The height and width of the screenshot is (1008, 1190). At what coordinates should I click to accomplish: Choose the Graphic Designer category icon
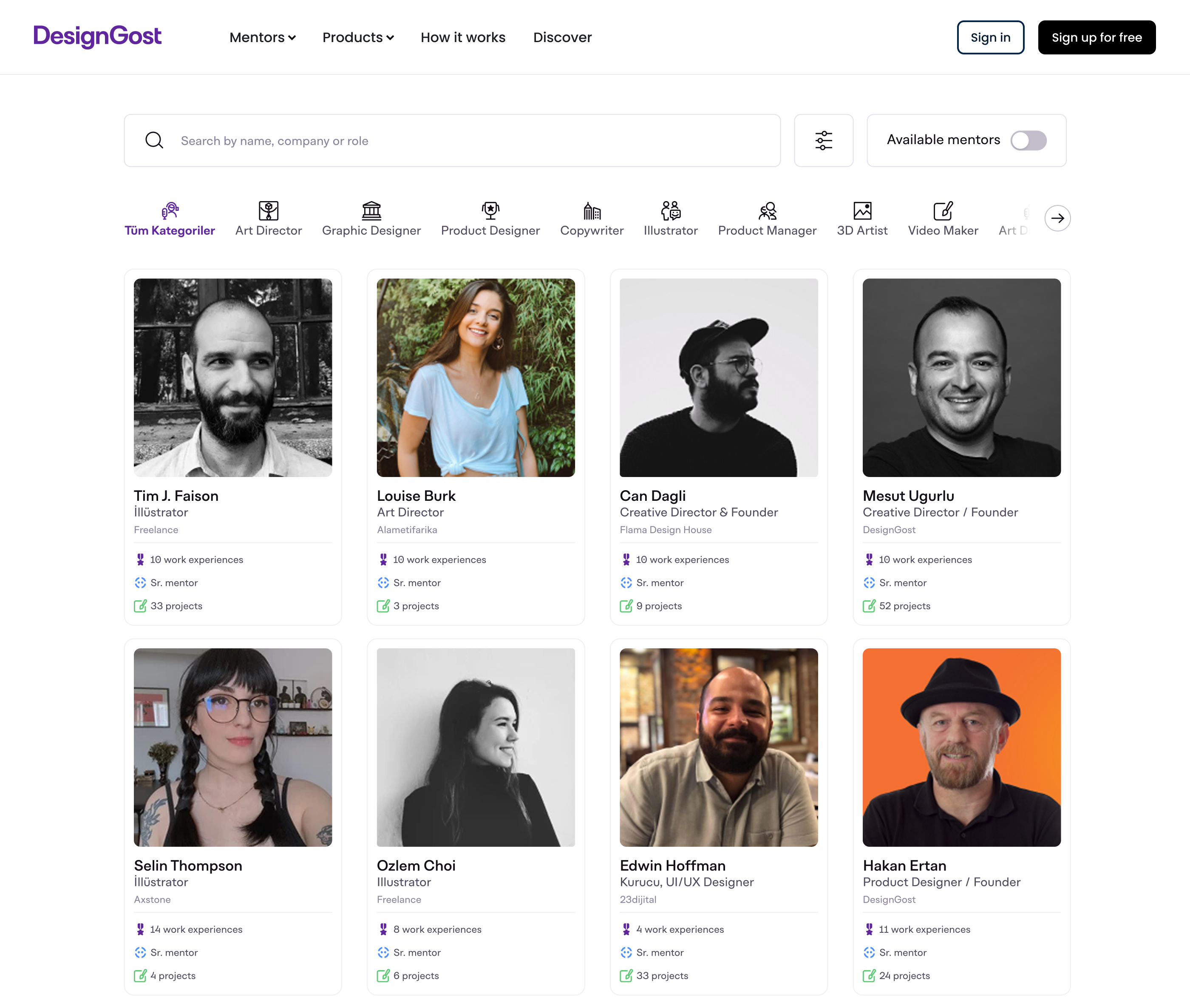(x=371, y=211)
